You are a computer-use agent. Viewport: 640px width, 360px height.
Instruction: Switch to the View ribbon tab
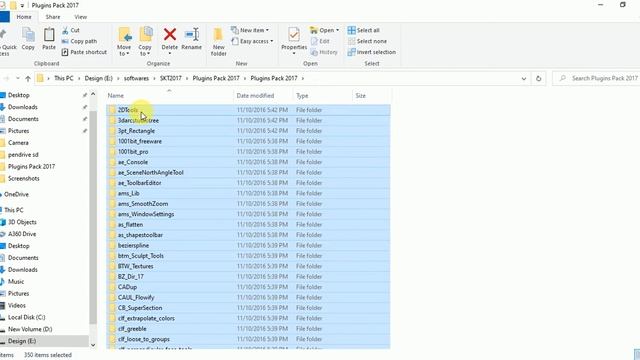(x=80, y=17)
